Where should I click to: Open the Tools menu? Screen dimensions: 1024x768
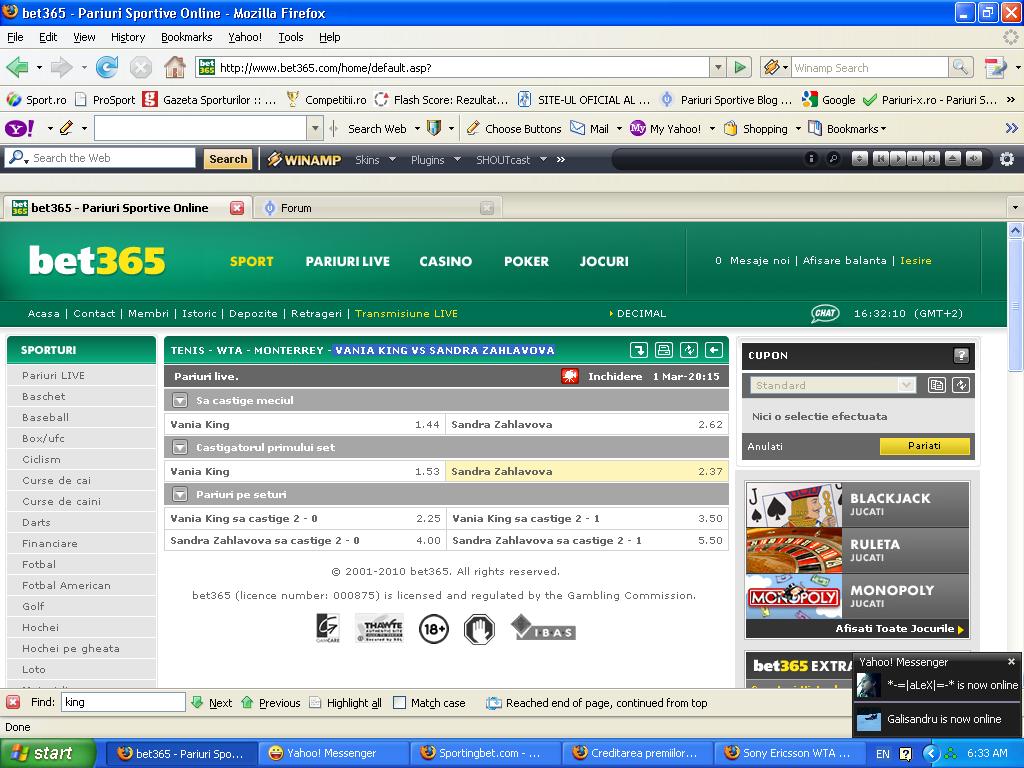click(x=291, y=37)
